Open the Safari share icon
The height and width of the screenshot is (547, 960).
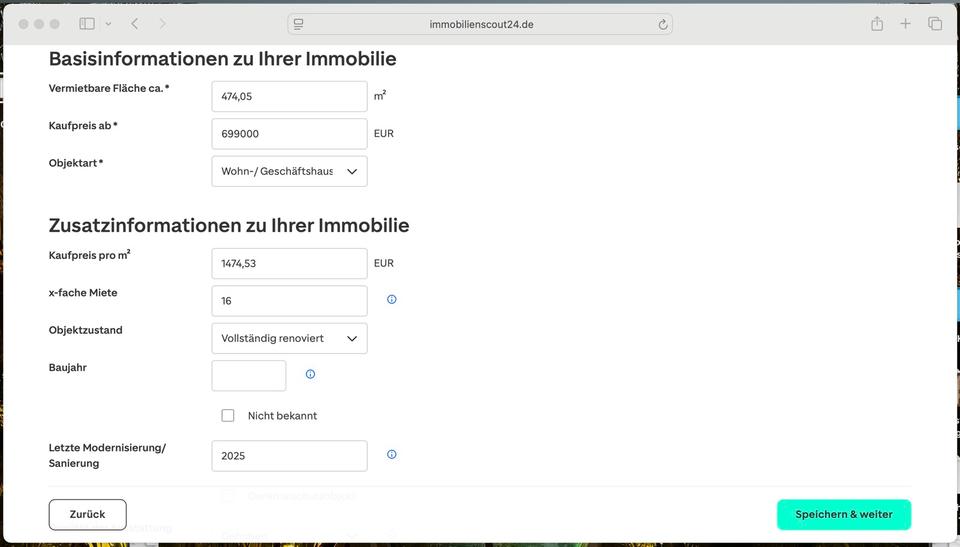pyautogui.click(x=877, y=24)
